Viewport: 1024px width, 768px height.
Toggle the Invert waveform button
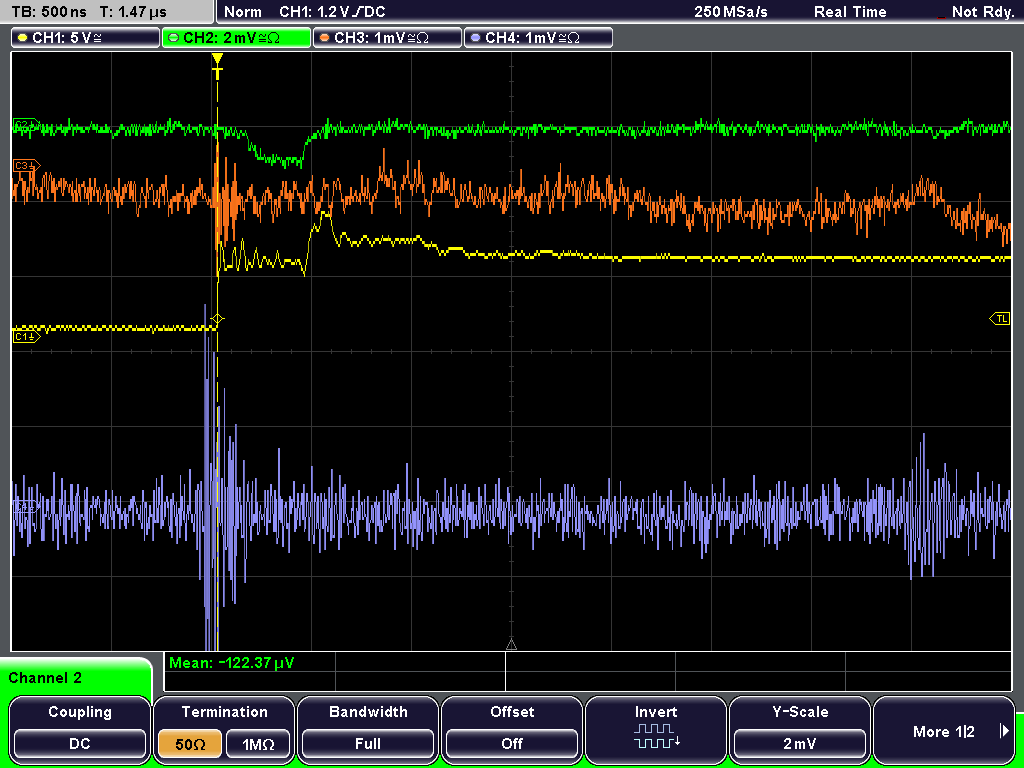coord(656,729)
